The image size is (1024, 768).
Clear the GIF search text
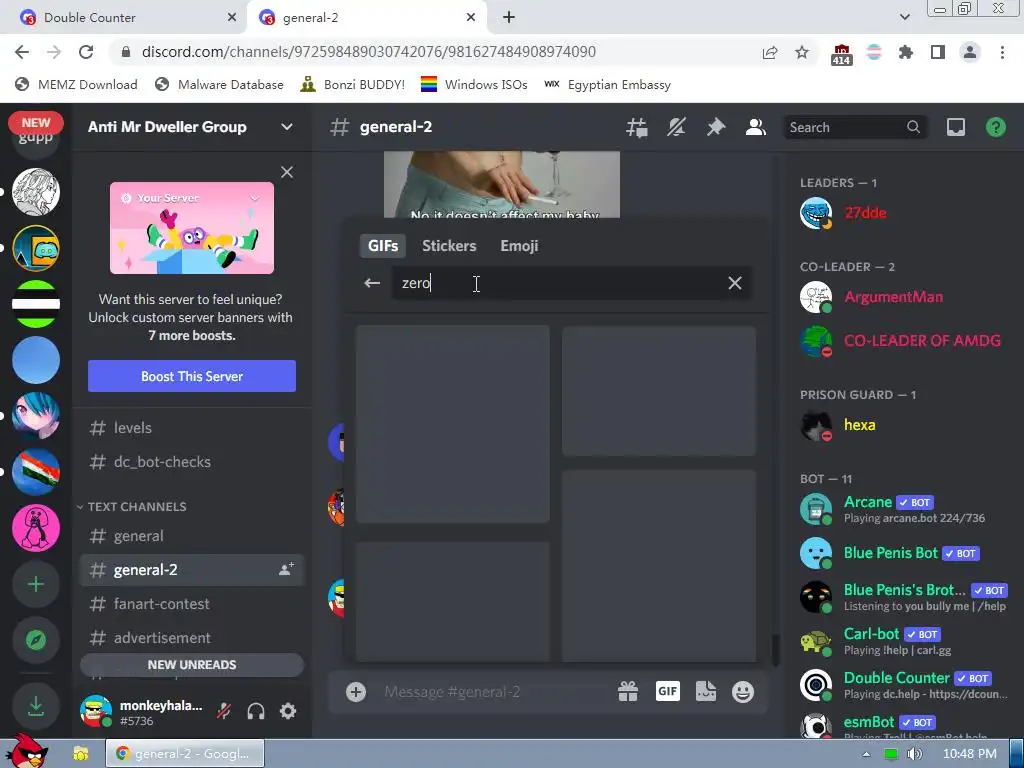(x=735, y=283)
